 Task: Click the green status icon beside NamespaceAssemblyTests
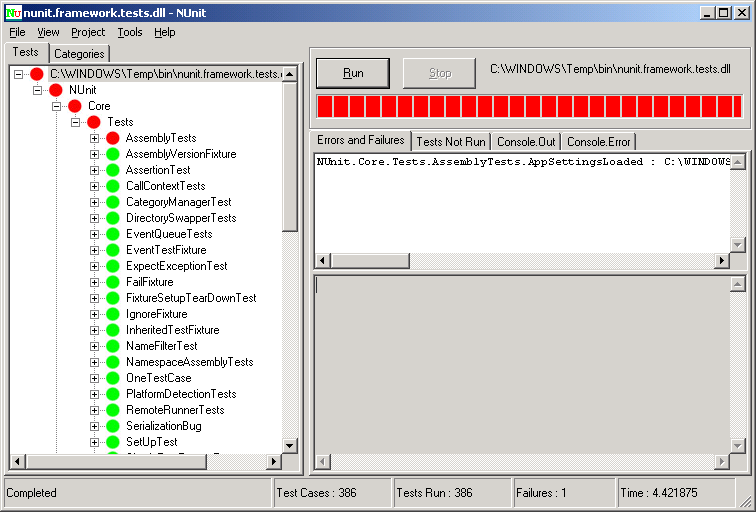click(x=113, y=362)
